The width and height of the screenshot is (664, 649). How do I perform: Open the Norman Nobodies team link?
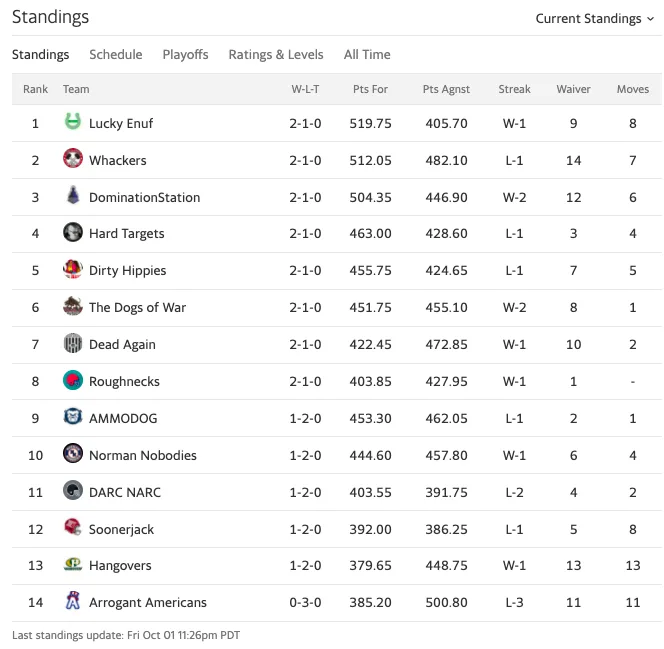(143, 455)
